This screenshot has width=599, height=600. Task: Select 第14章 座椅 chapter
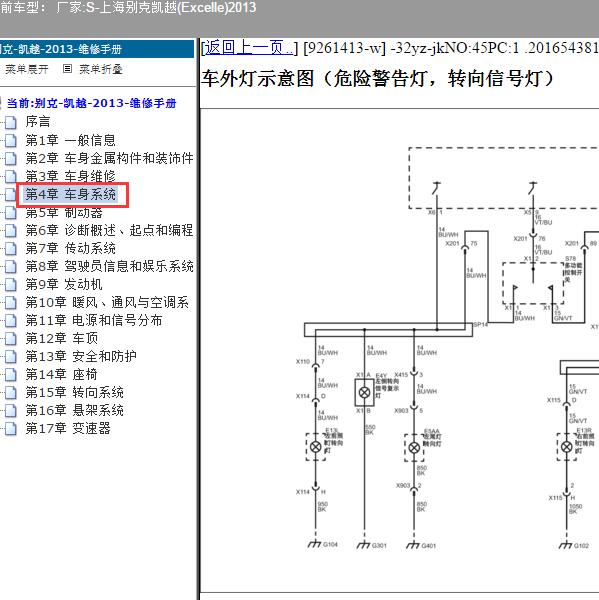pos(62,374)
